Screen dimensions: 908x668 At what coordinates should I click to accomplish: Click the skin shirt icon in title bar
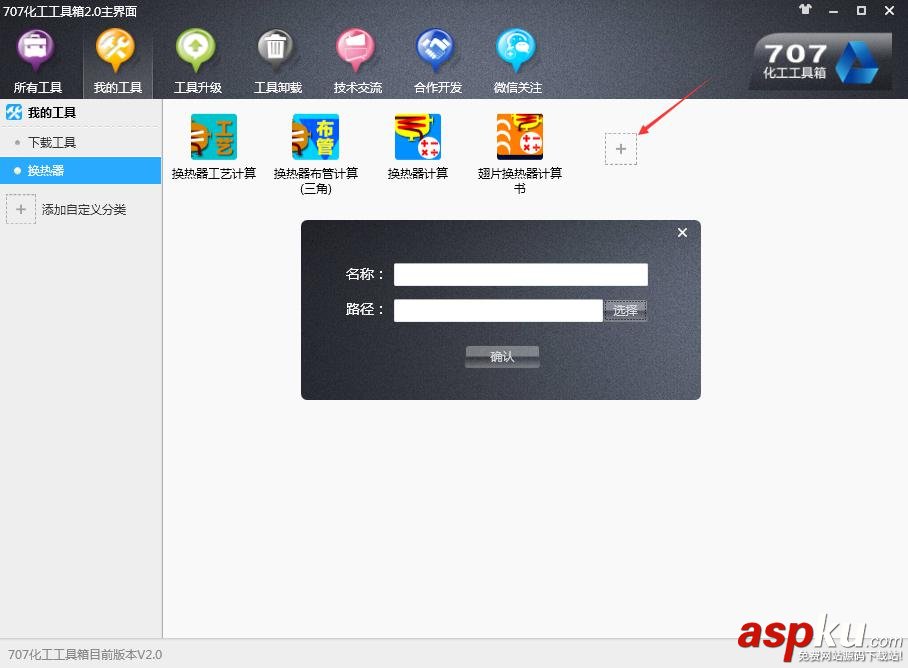[x=805, y=10]
